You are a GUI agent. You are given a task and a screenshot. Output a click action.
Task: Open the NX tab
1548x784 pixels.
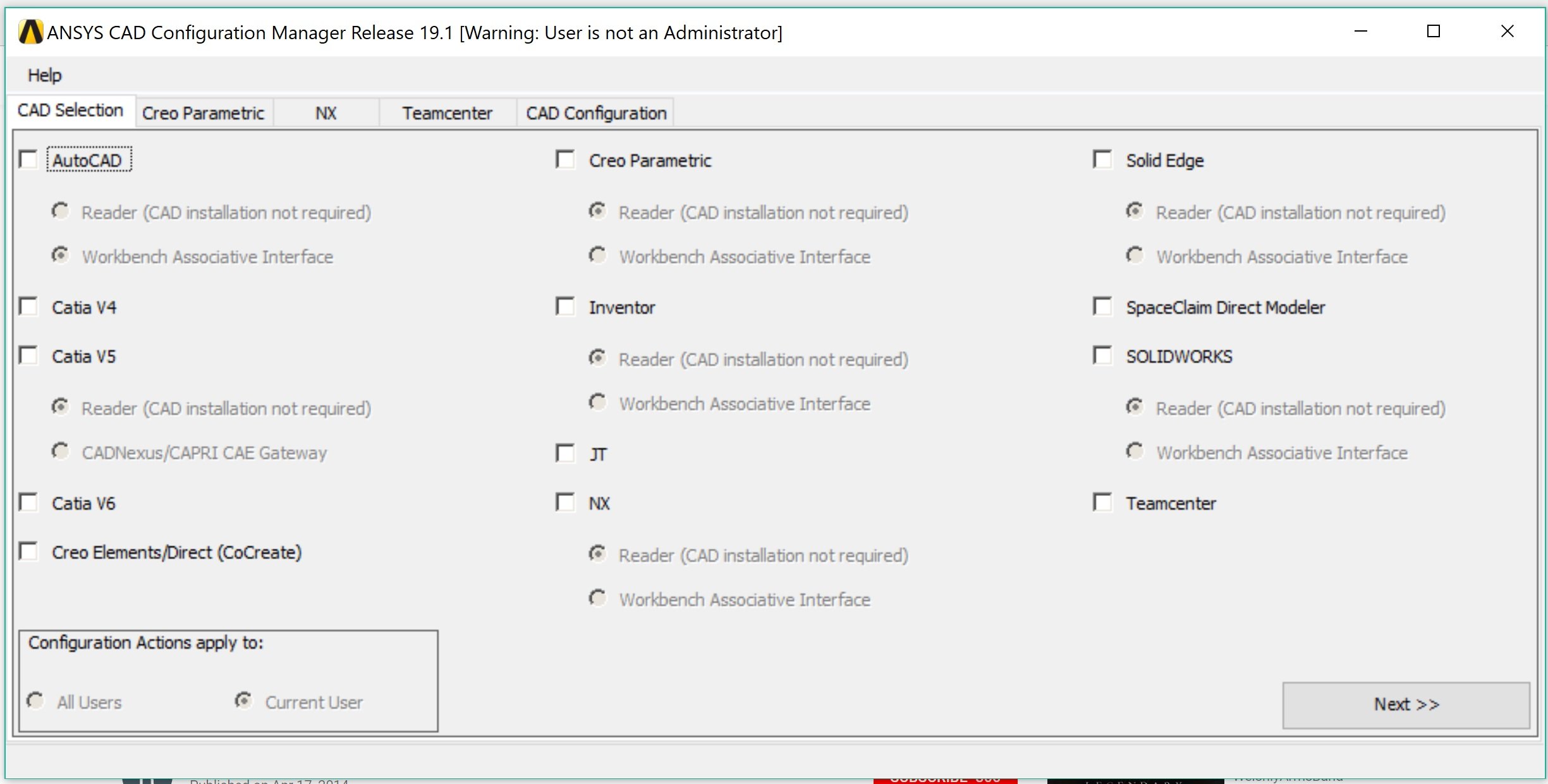tap(326, 113)
